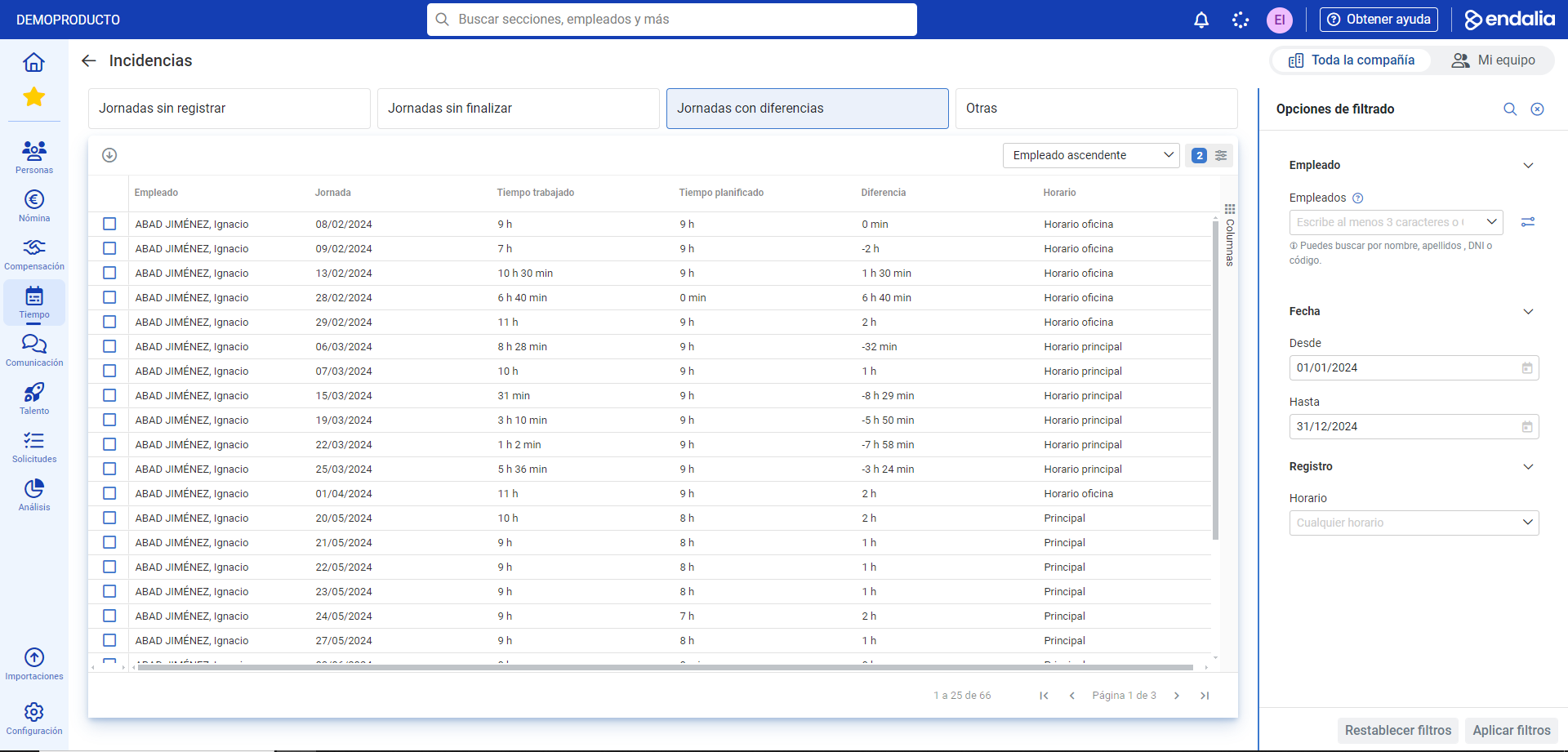Open the Compensación section
The width and height of the screenshot is (1568, 752).
[34, 254]
